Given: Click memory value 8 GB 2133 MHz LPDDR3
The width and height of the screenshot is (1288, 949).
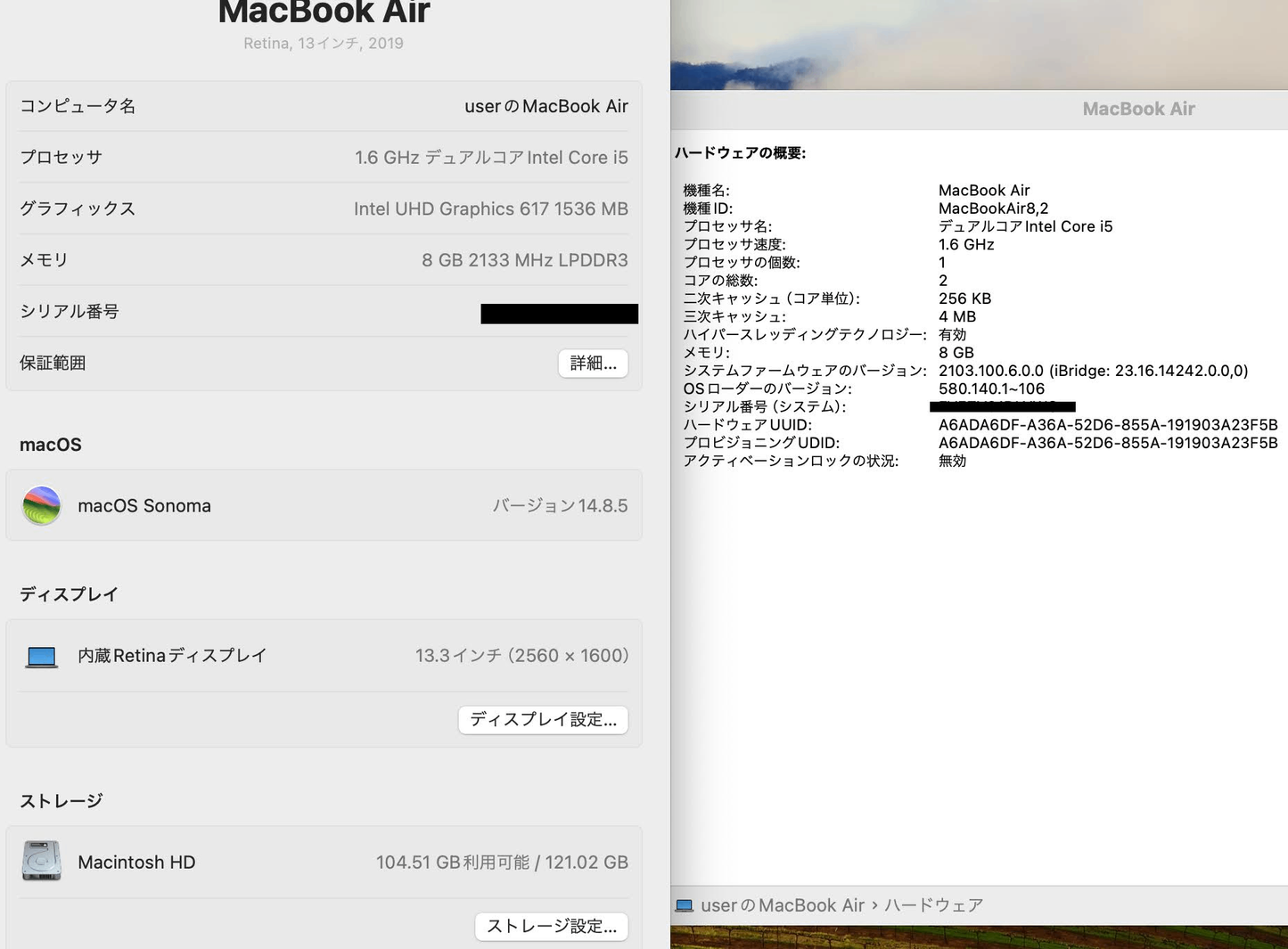Looking at the screenshot, I should (x=525, y=260).
